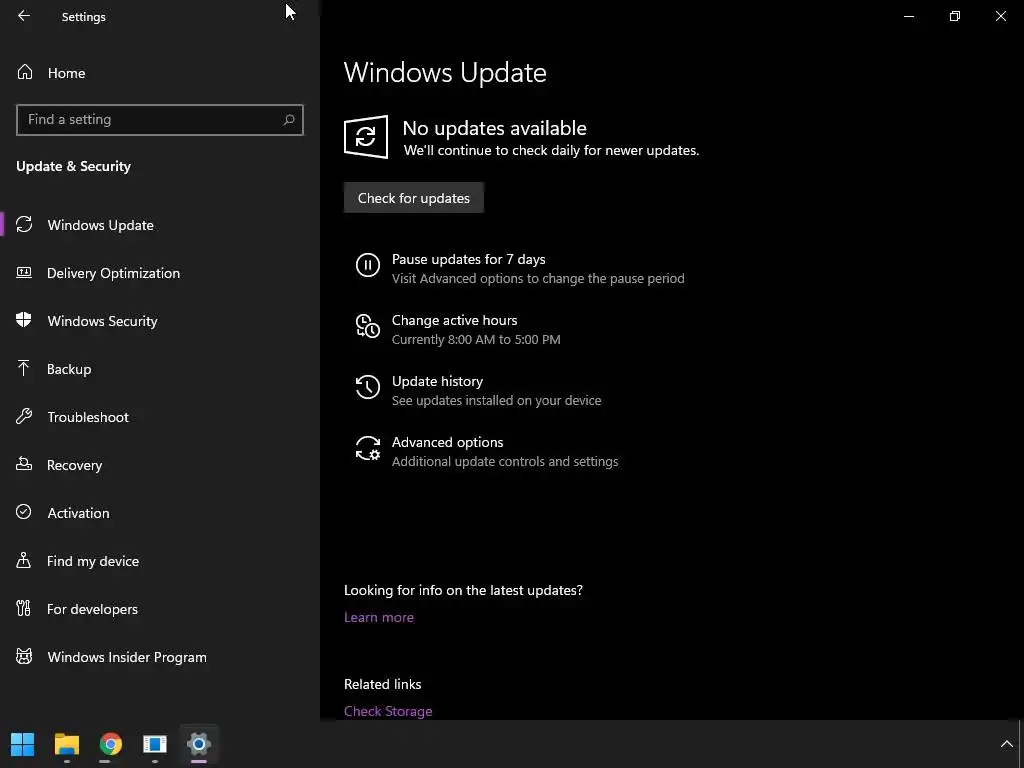Click the Delivery Optimization icon
This screenshot has width=1024, height=768.
pos(24,272)
